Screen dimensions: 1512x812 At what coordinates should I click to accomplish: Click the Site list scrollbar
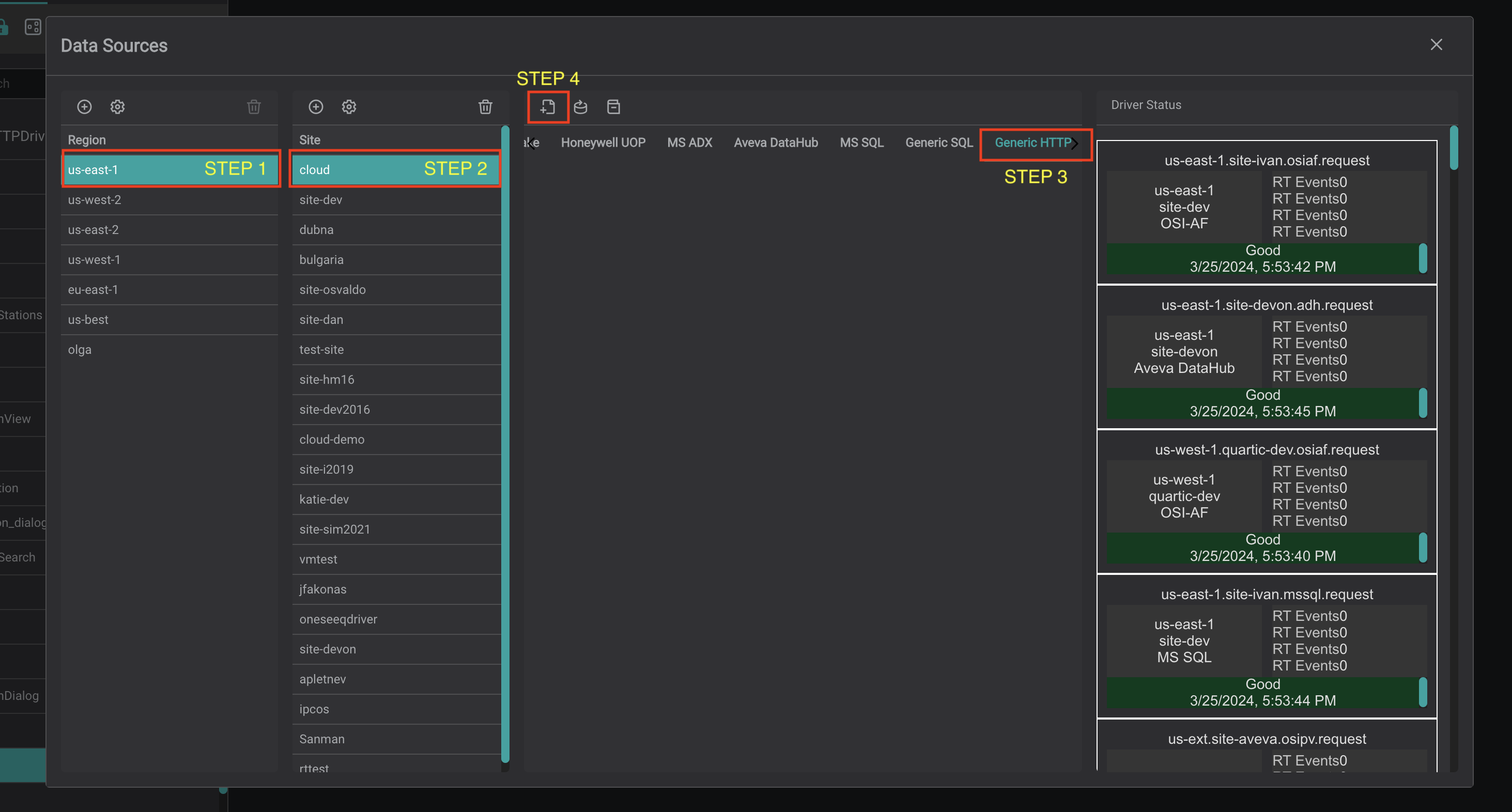[x=505, y=444]
